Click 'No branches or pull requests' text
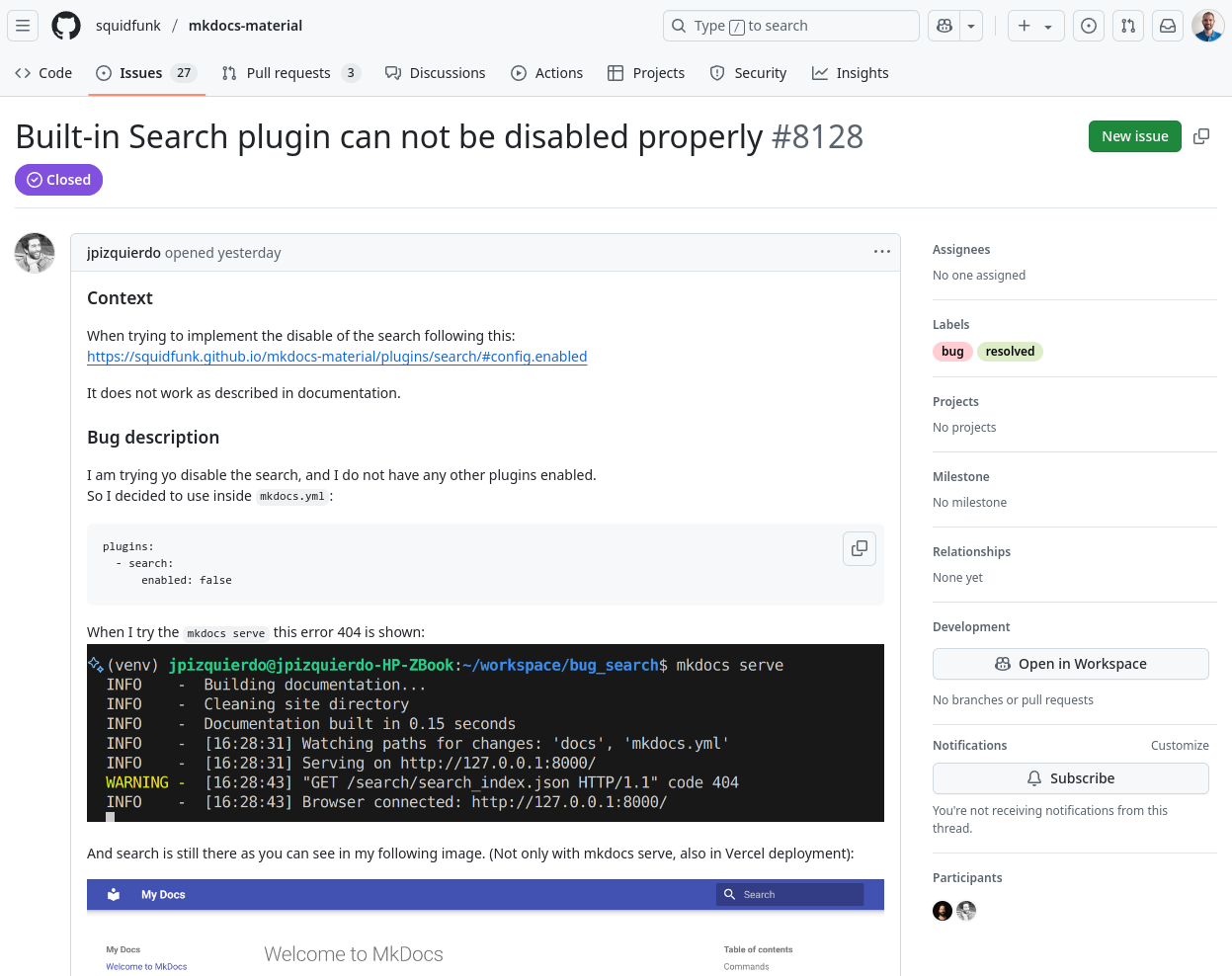 [x=1013, y=700]
